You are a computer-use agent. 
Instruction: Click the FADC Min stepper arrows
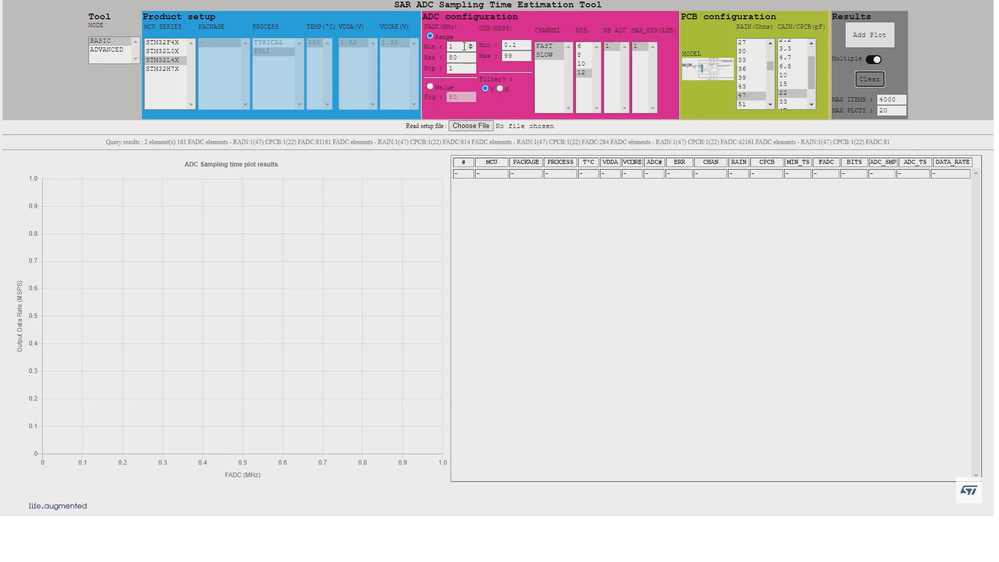click(x=470, y=47)
